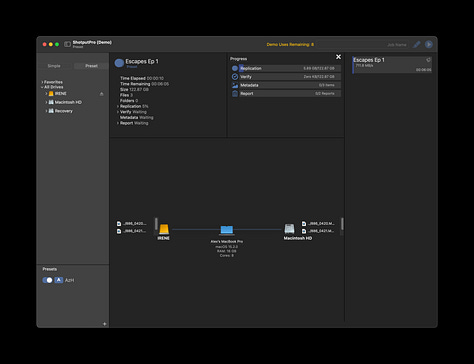The image size is (474, 364).
Task: Click the destination file list scrollbar at right
Action: [342, 224]
